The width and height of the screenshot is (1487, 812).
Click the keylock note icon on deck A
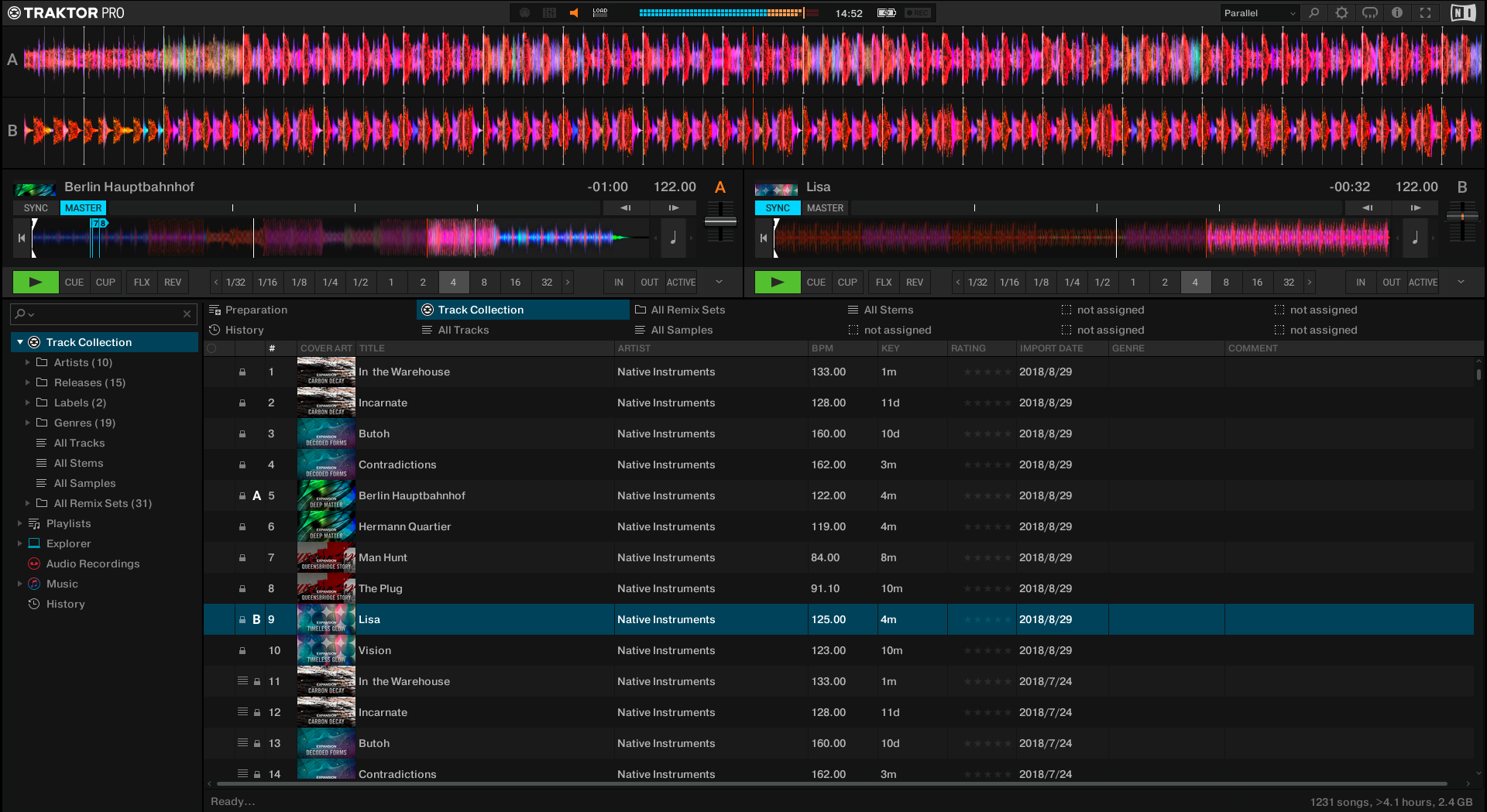tap(673, 238)
